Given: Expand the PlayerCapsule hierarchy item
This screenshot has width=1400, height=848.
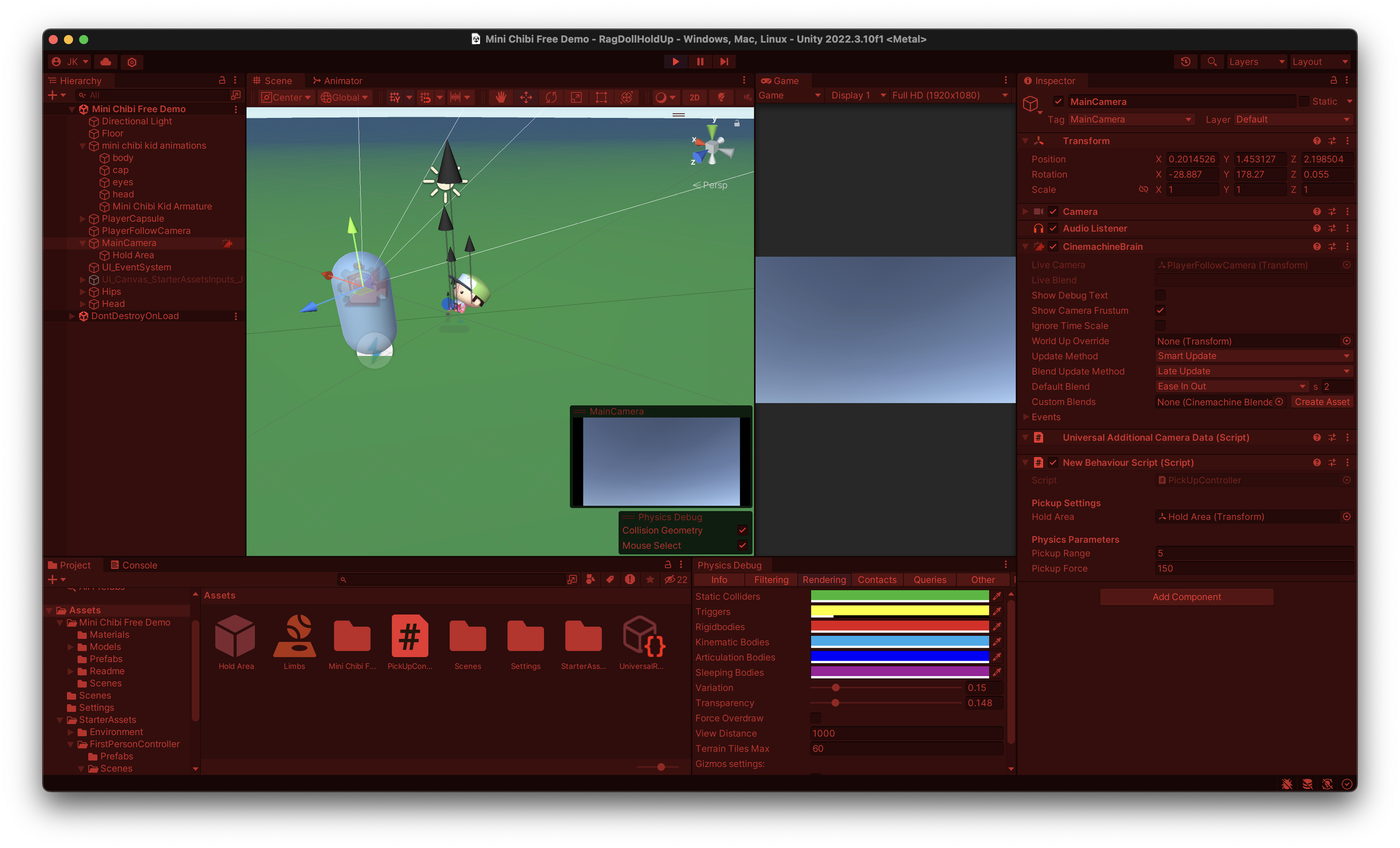Looking at the screenshot, I should tap(82, 219).
